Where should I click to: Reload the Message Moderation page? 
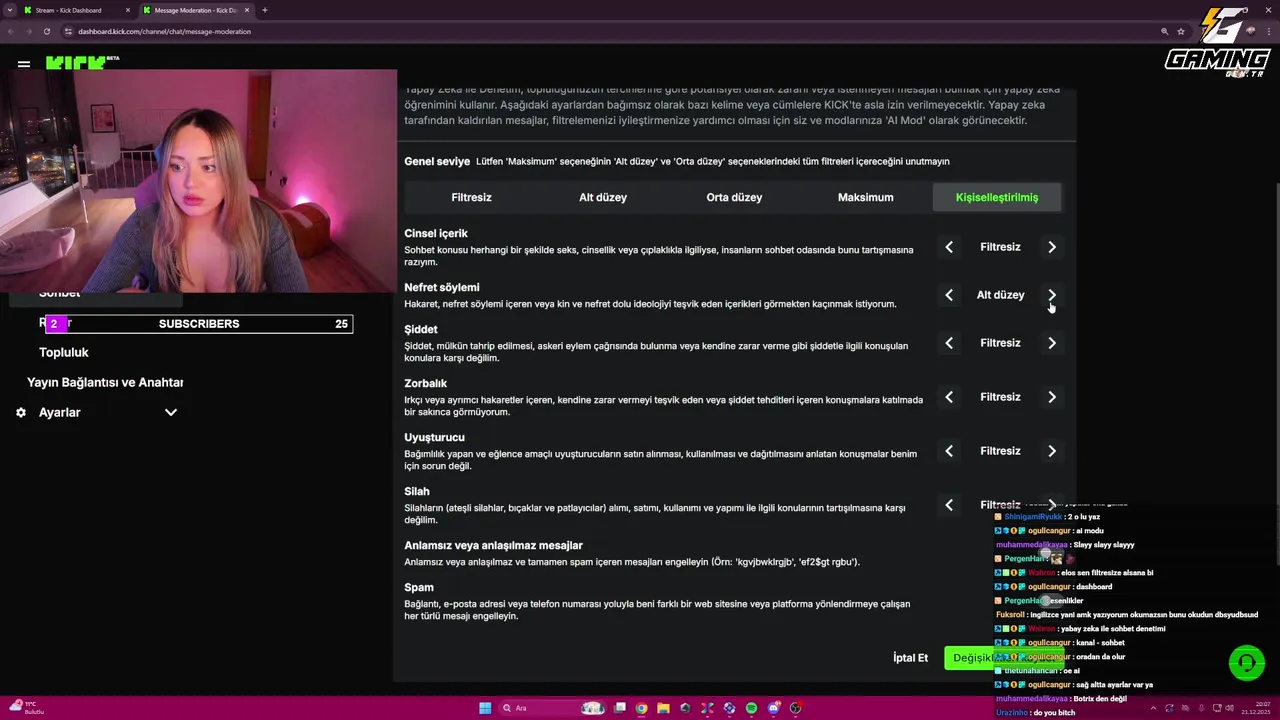(x=46, y=31)
